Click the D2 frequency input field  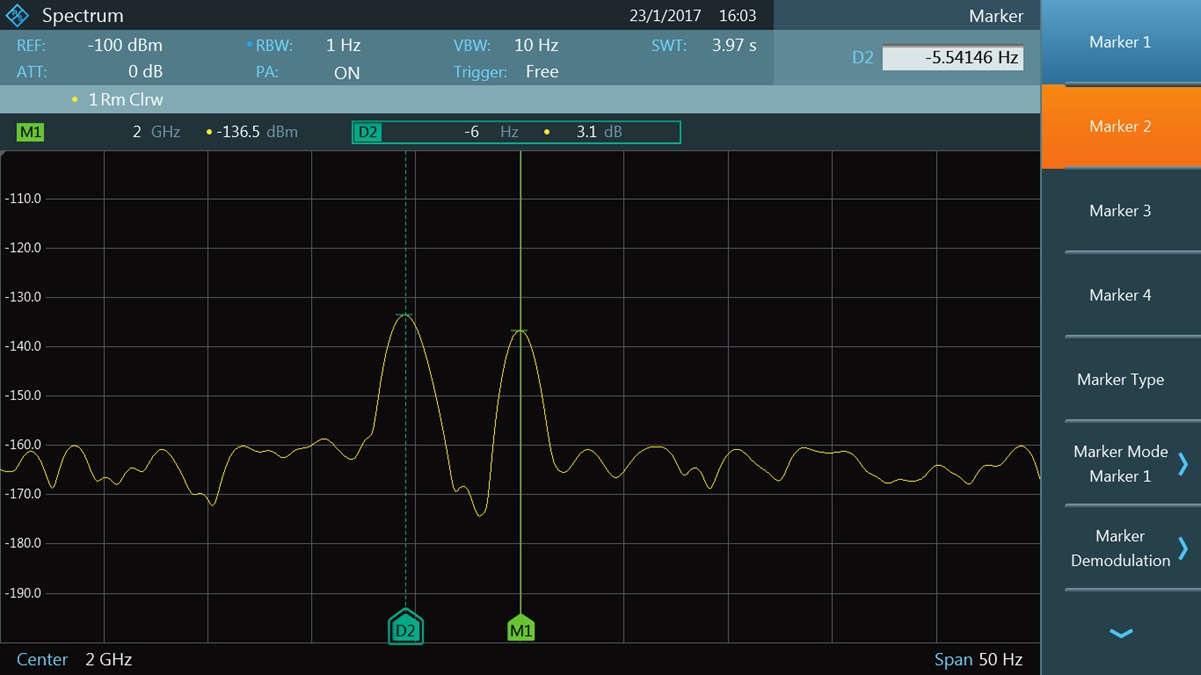pos(953,57)
